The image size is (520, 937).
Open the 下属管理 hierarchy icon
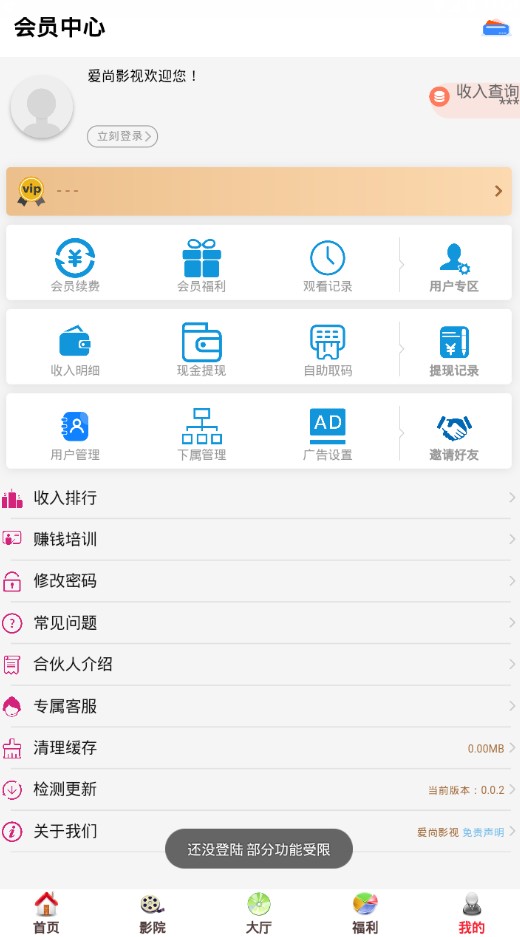[x=201, y=426]
